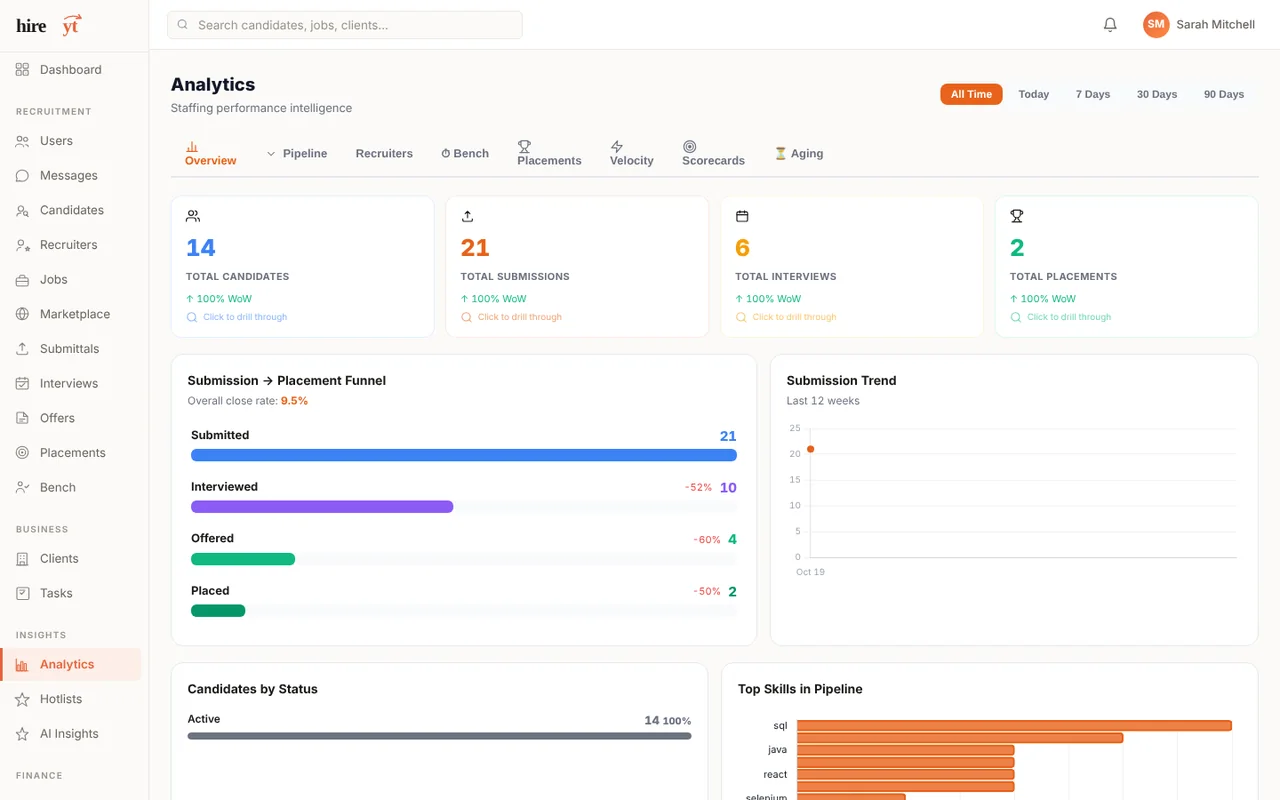Open the Placements analytics tab
1280x800 pixels.
tap(549, 154)
